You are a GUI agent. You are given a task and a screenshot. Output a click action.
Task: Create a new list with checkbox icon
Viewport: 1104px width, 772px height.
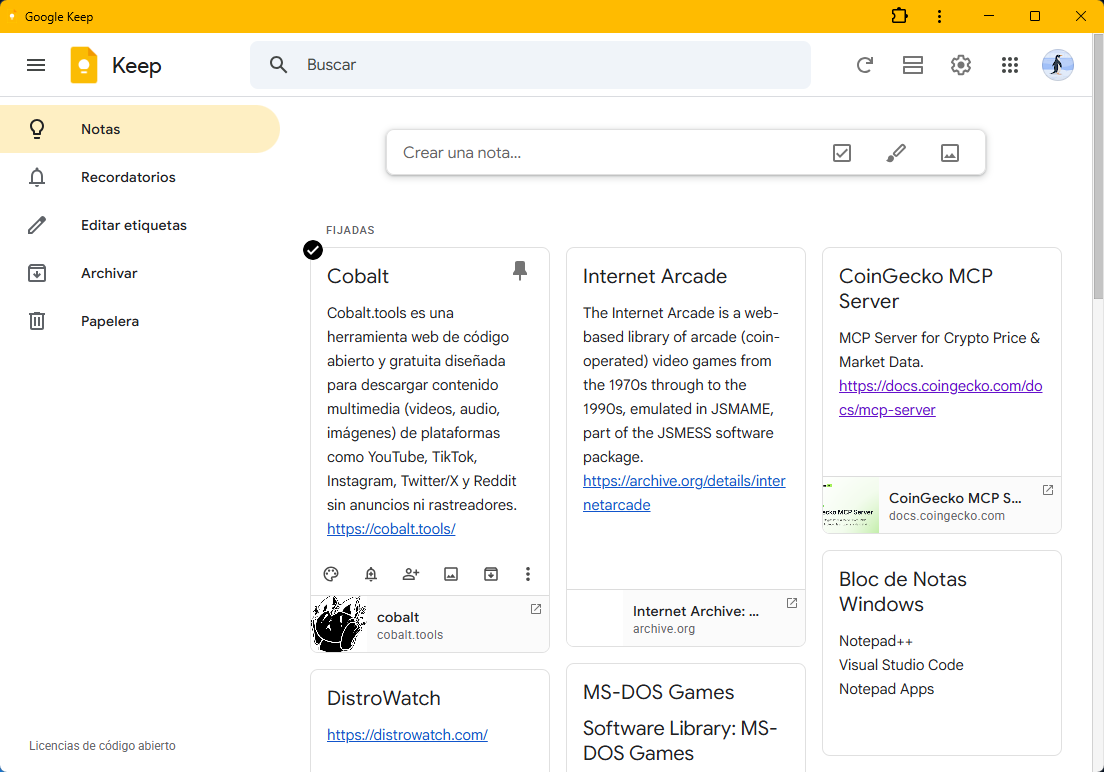pyautogui.click(x=842, y=153)
